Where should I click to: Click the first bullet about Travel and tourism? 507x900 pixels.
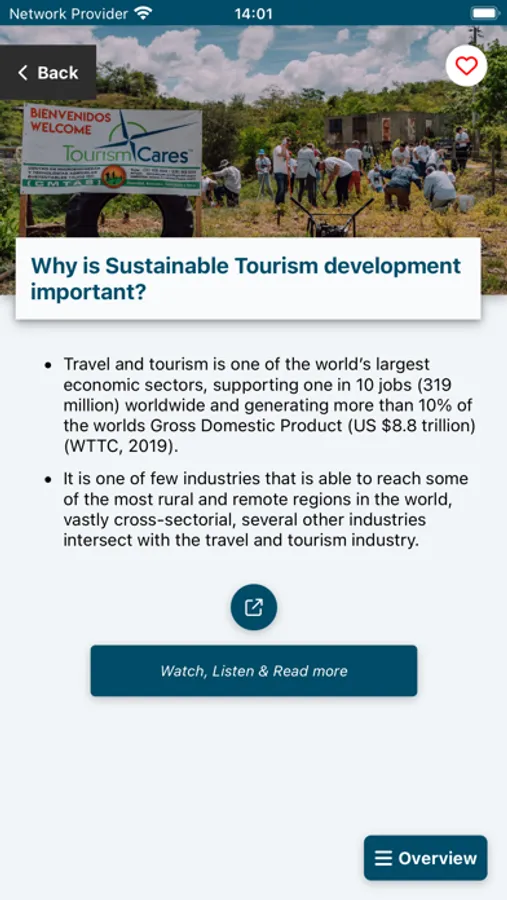pyautogui.click(x=268, y=405)
